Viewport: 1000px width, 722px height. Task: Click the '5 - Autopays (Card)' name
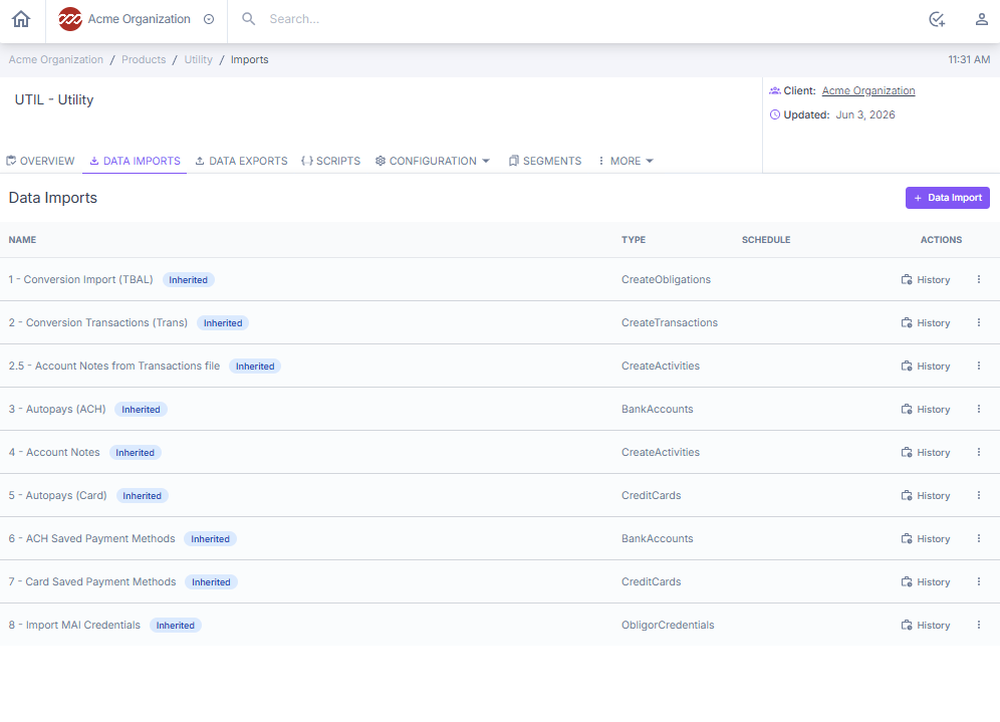[x=58, y=496]
